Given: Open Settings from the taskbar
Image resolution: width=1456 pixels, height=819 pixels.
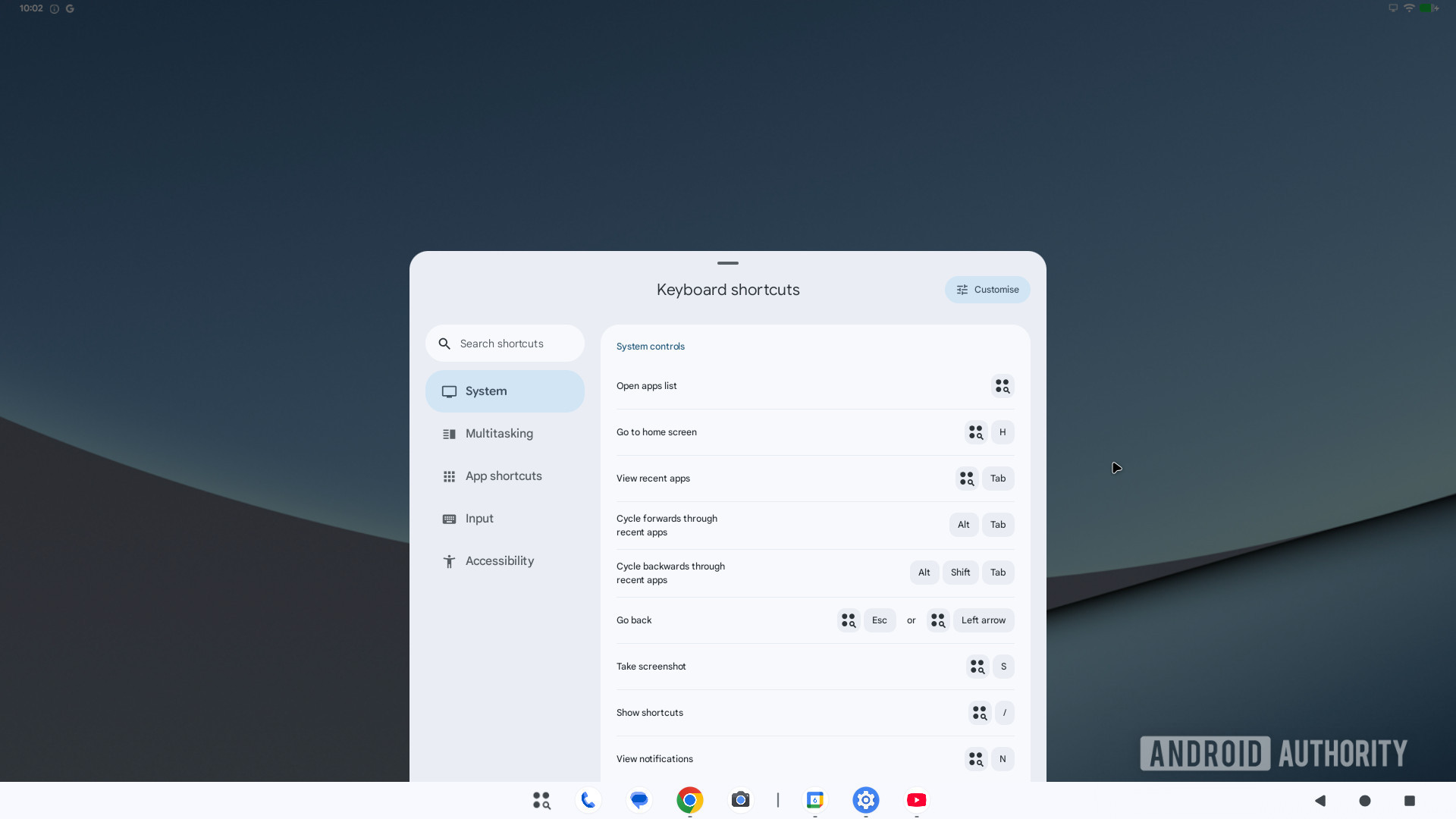Looking at the screenshot, I should [x=866, y=800].
